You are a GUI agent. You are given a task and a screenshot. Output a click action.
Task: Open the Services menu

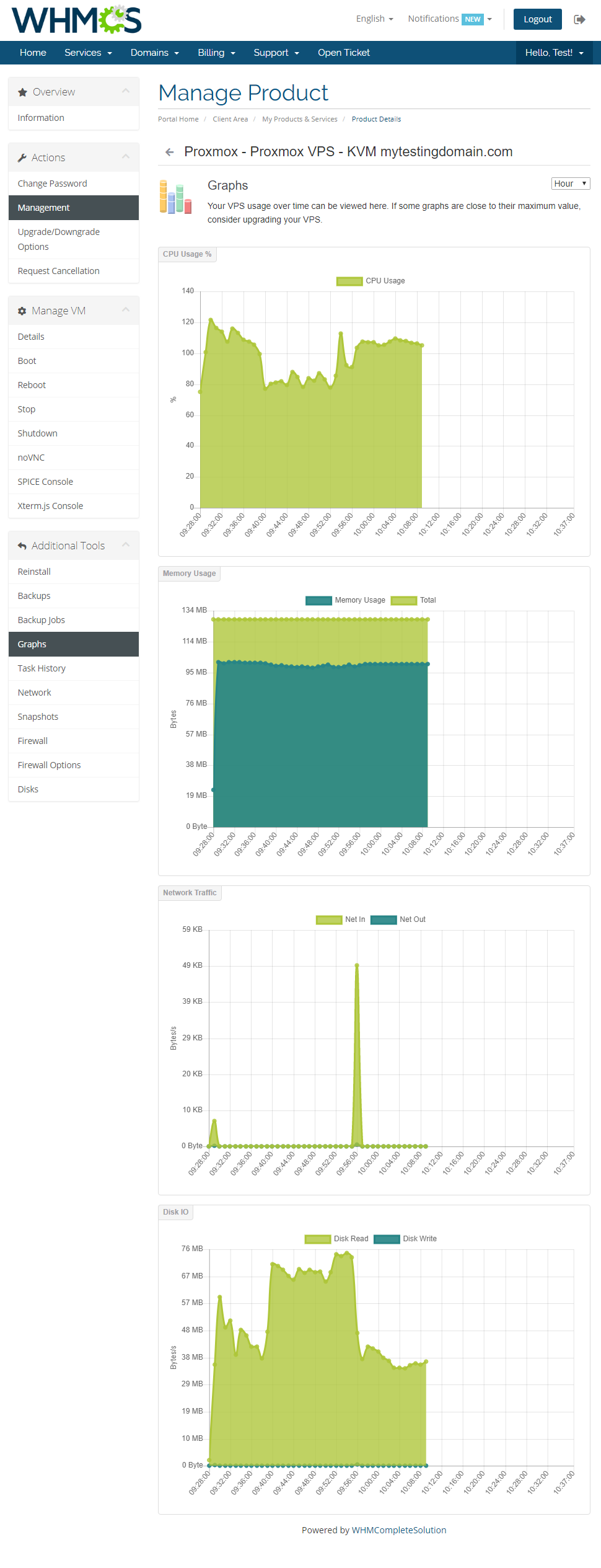(88, 53)
